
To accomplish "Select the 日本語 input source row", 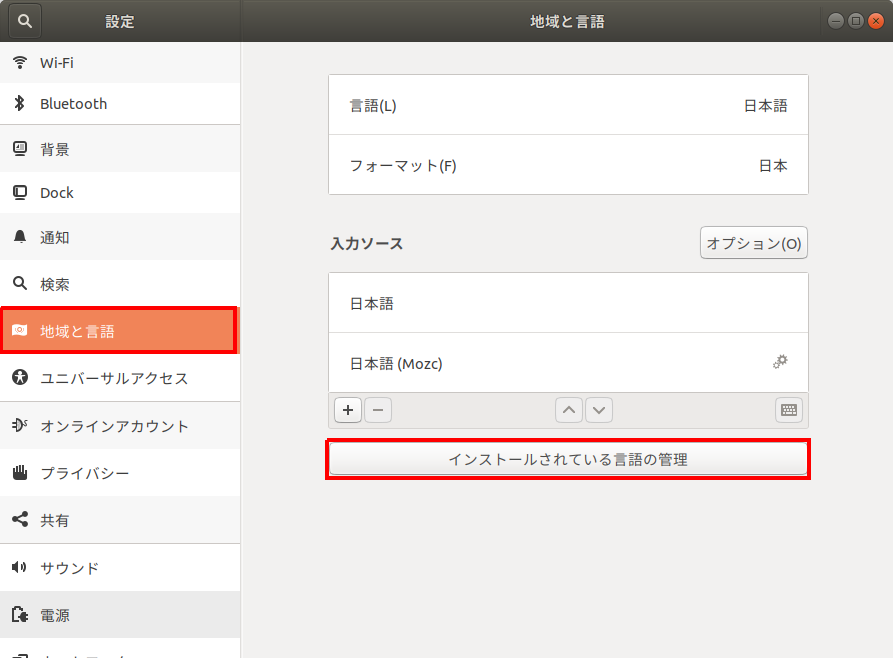I will coord(568,303).
